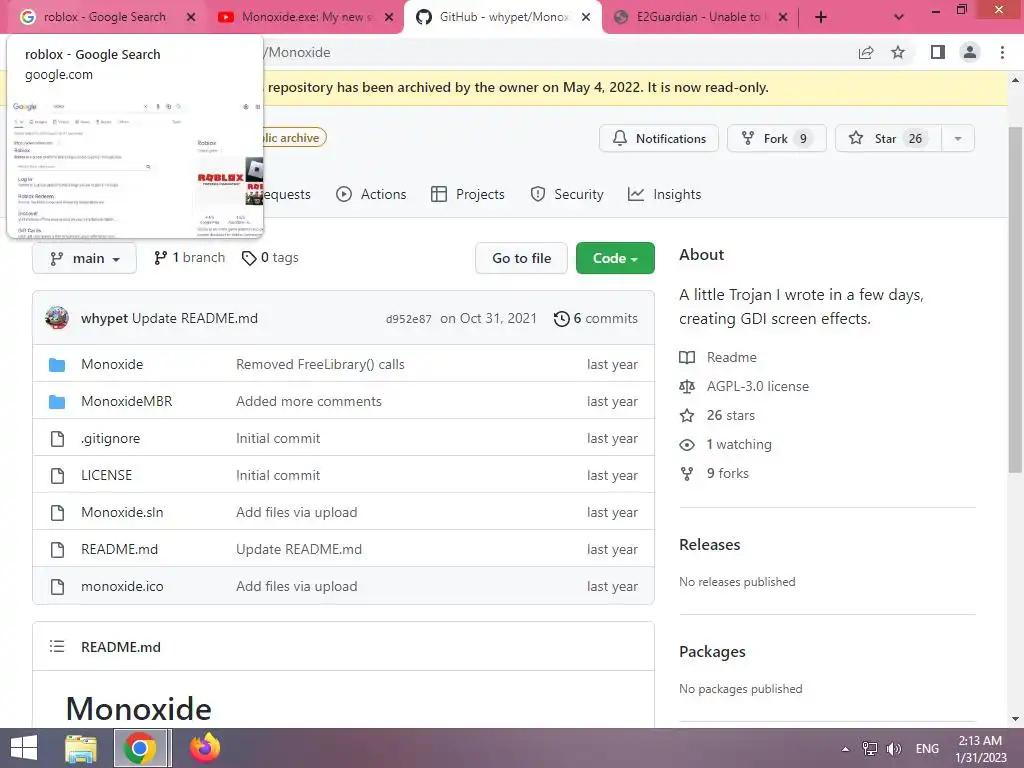Click the Chrome taskbar icon
The width and height of the screenshot is (1024, 768).
tap(140, 748)
